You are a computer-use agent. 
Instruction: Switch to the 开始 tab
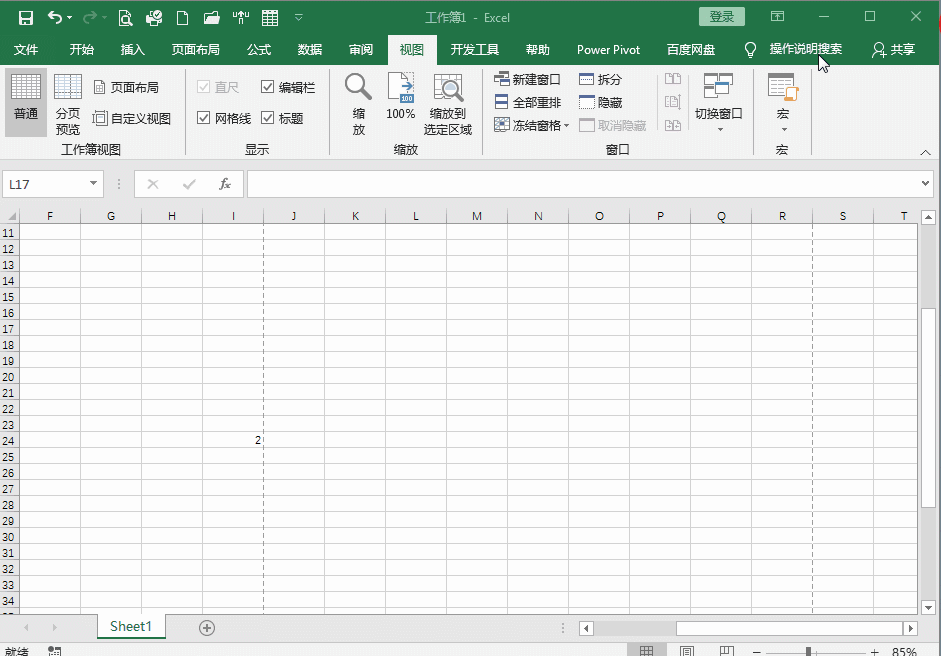(x=82, y=50)
